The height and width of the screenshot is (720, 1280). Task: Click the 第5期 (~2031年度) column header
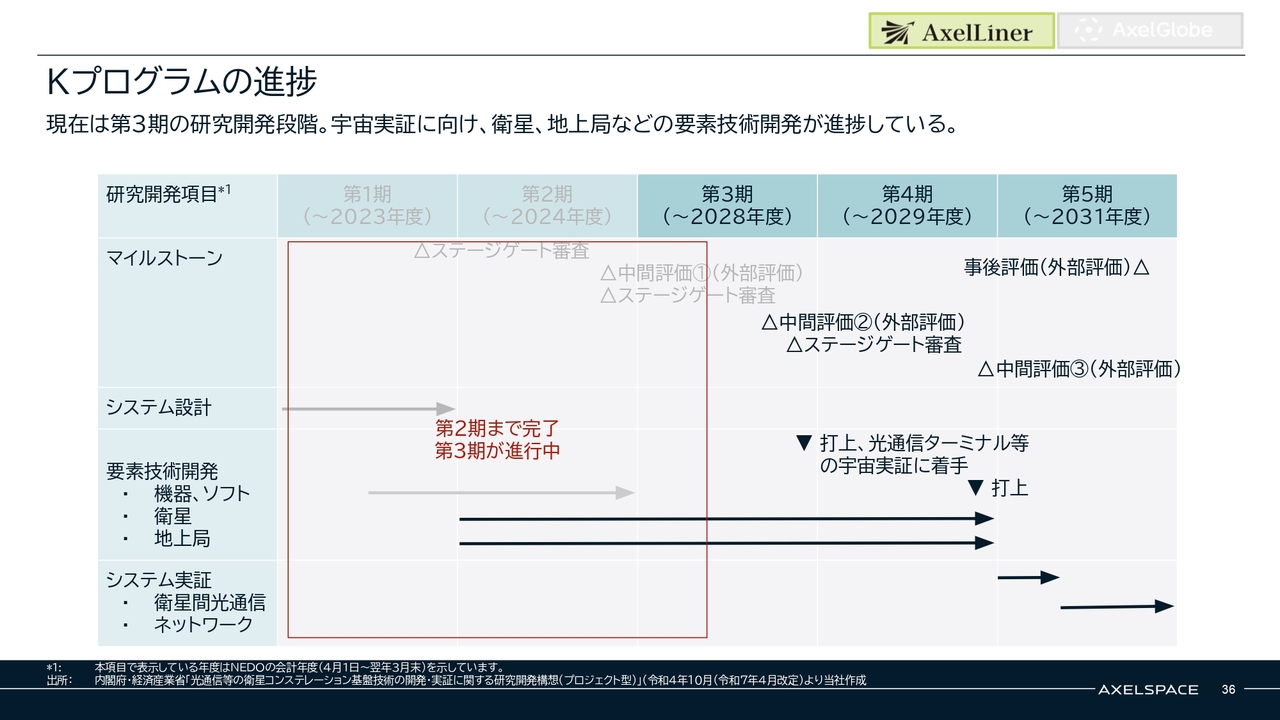[x=1087, y=206]
